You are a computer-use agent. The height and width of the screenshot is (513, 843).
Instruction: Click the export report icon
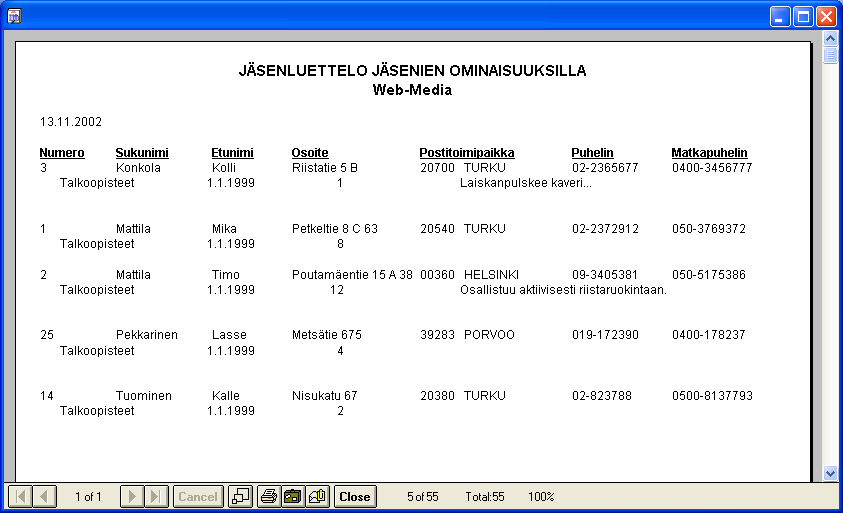tap(293, 496)
